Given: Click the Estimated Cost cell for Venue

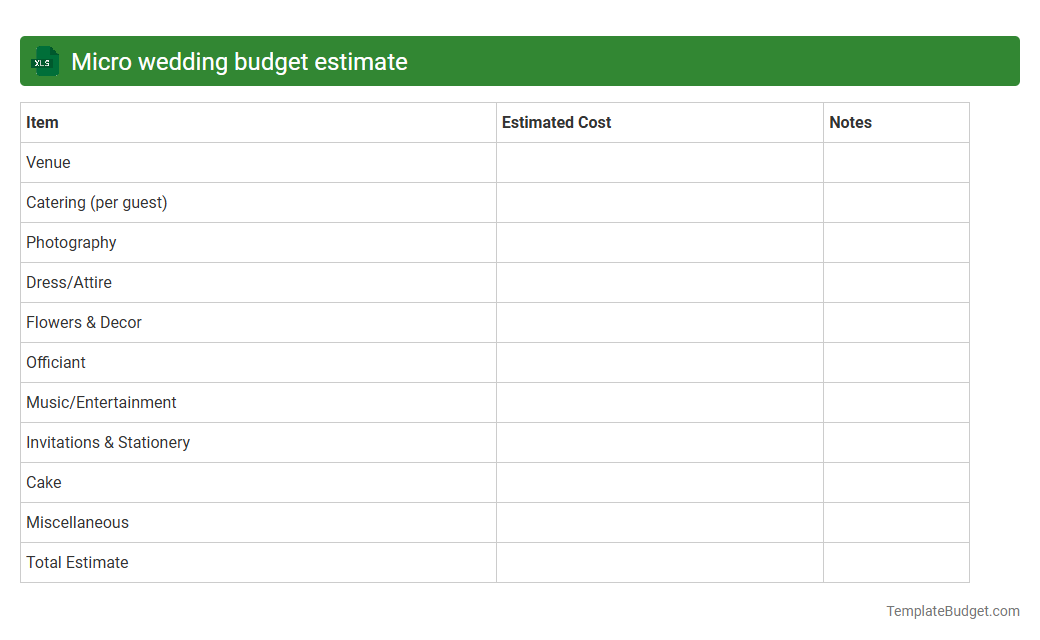Looking at the screenshot, I should pos(660,162).
